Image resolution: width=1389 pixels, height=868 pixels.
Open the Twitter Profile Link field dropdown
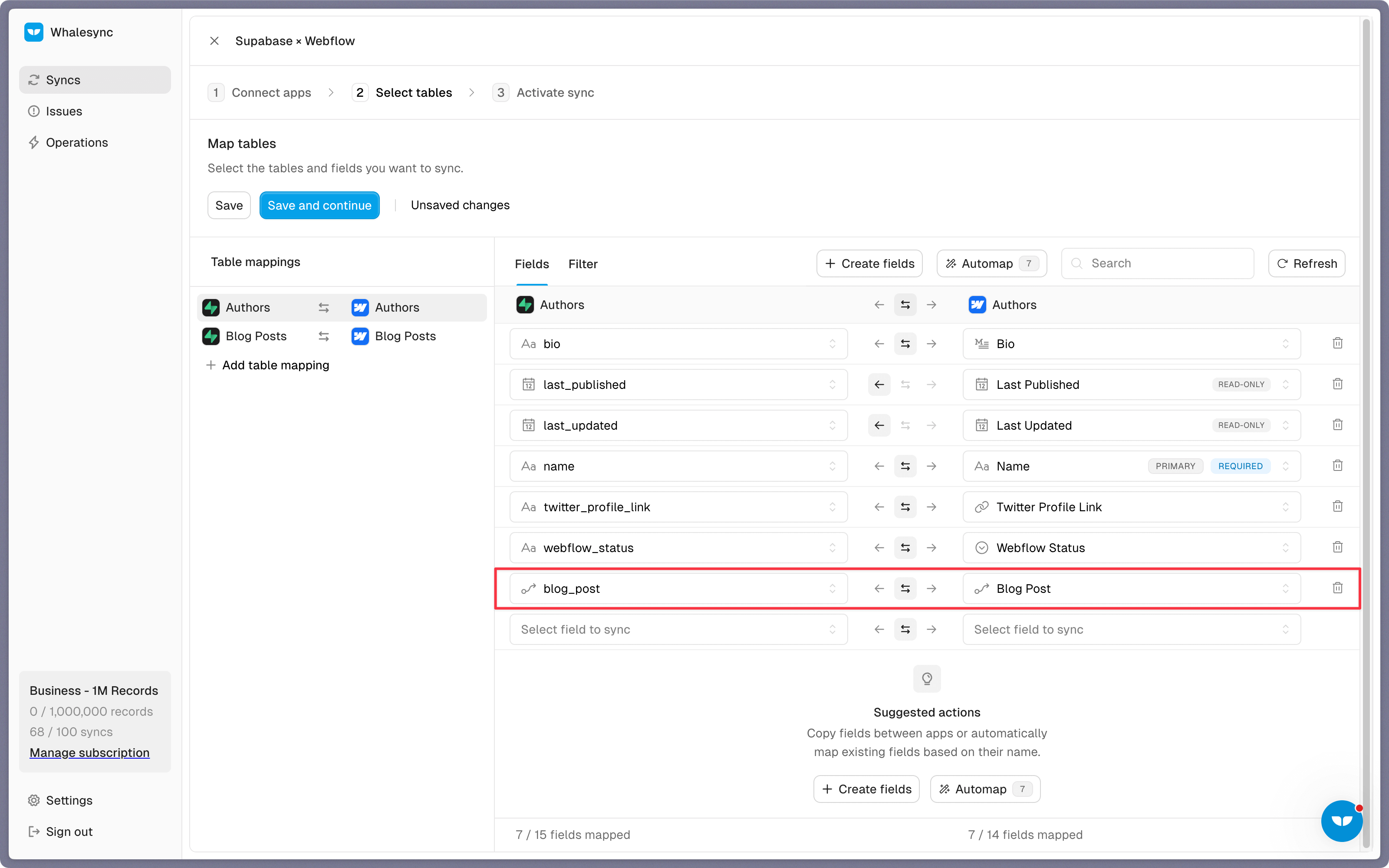1131,507
